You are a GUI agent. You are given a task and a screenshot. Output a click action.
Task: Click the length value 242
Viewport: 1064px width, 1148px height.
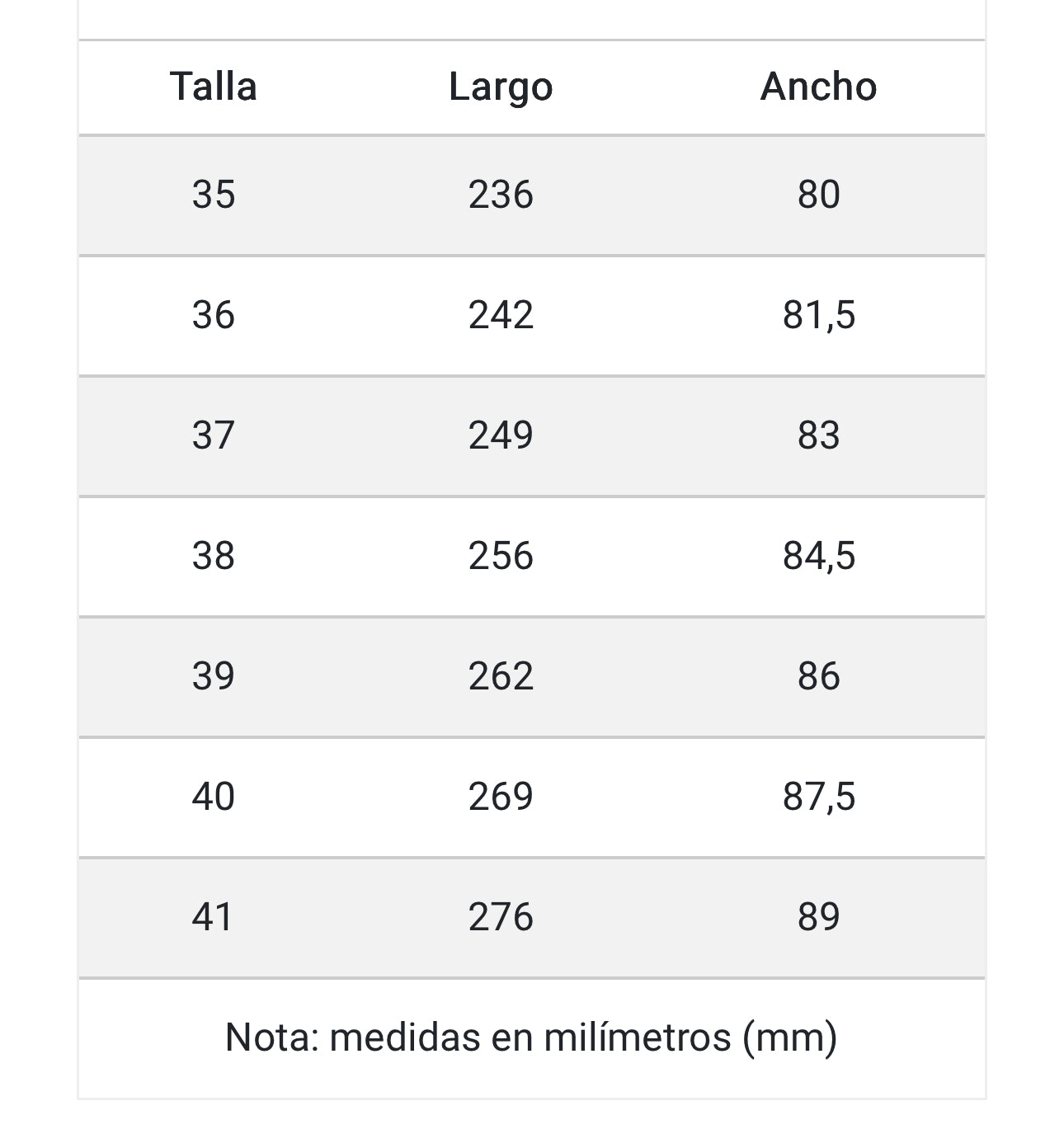pos(501,315)
